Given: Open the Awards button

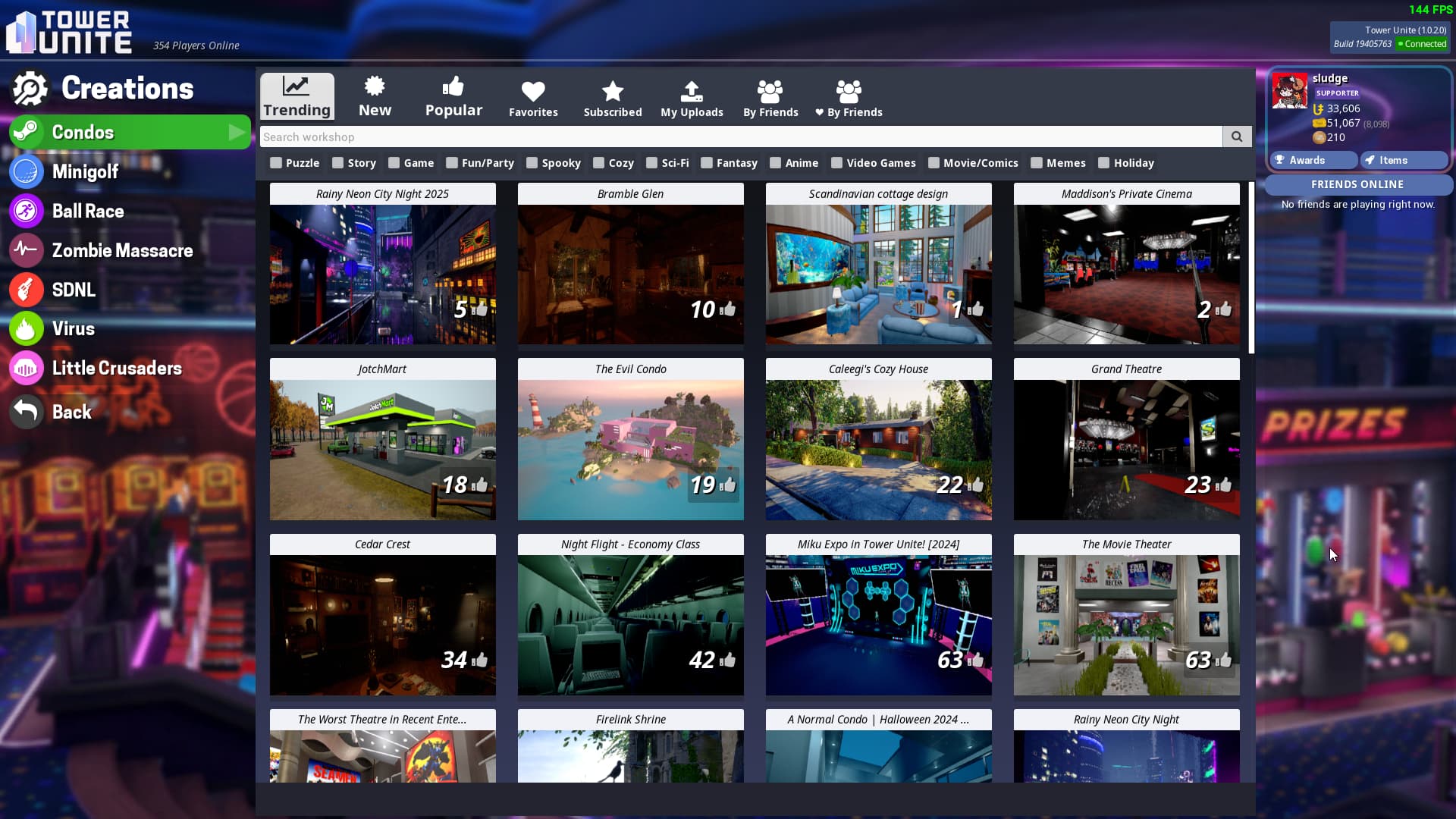Looking at the screenshot, I should [1313, 160].
